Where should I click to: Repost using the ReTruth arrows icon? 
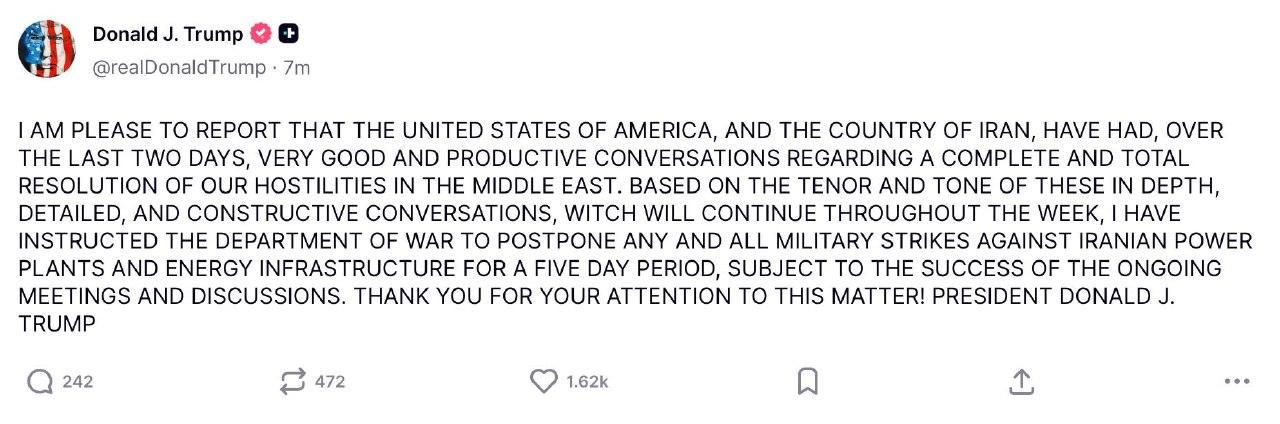(293, 381)
